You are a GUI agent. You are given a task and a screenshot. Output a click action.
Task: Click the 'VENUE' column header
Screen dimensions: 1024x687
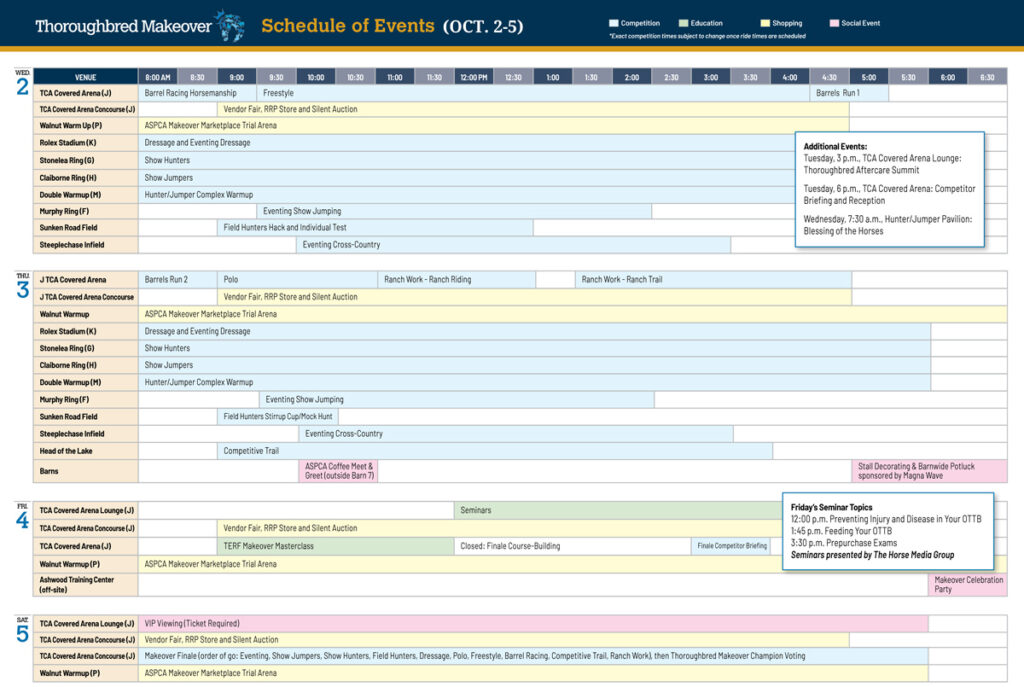click(86, 77)
